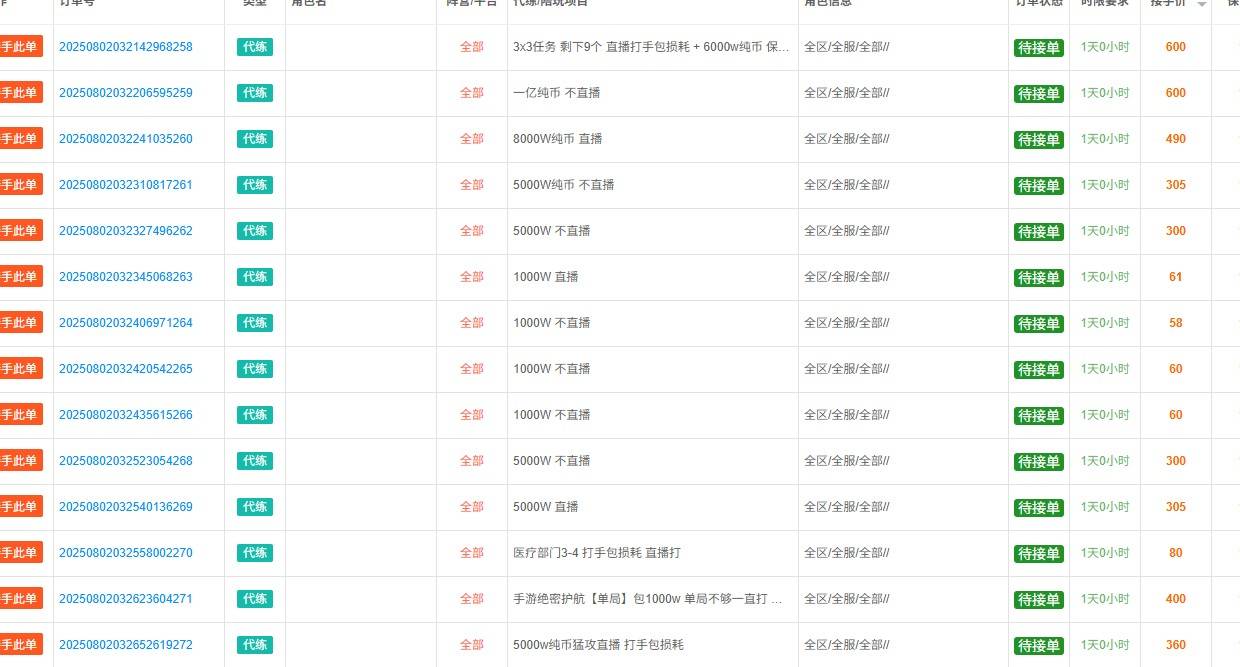Accept the order for 8000W纯币 直播
1240x667 pixels.
pos(20,139)
